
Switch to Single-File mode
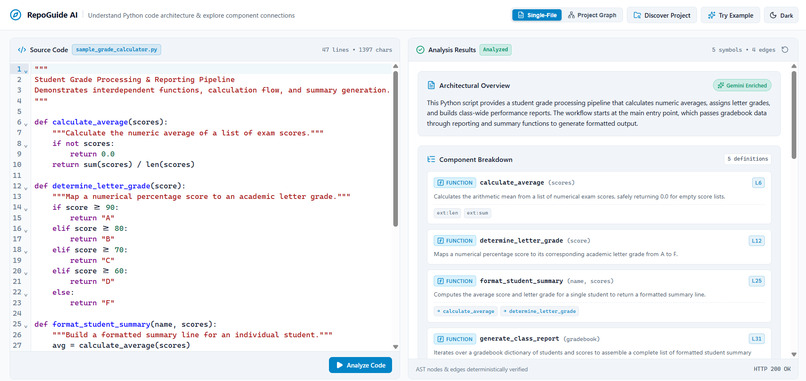[x=537, y=15]
